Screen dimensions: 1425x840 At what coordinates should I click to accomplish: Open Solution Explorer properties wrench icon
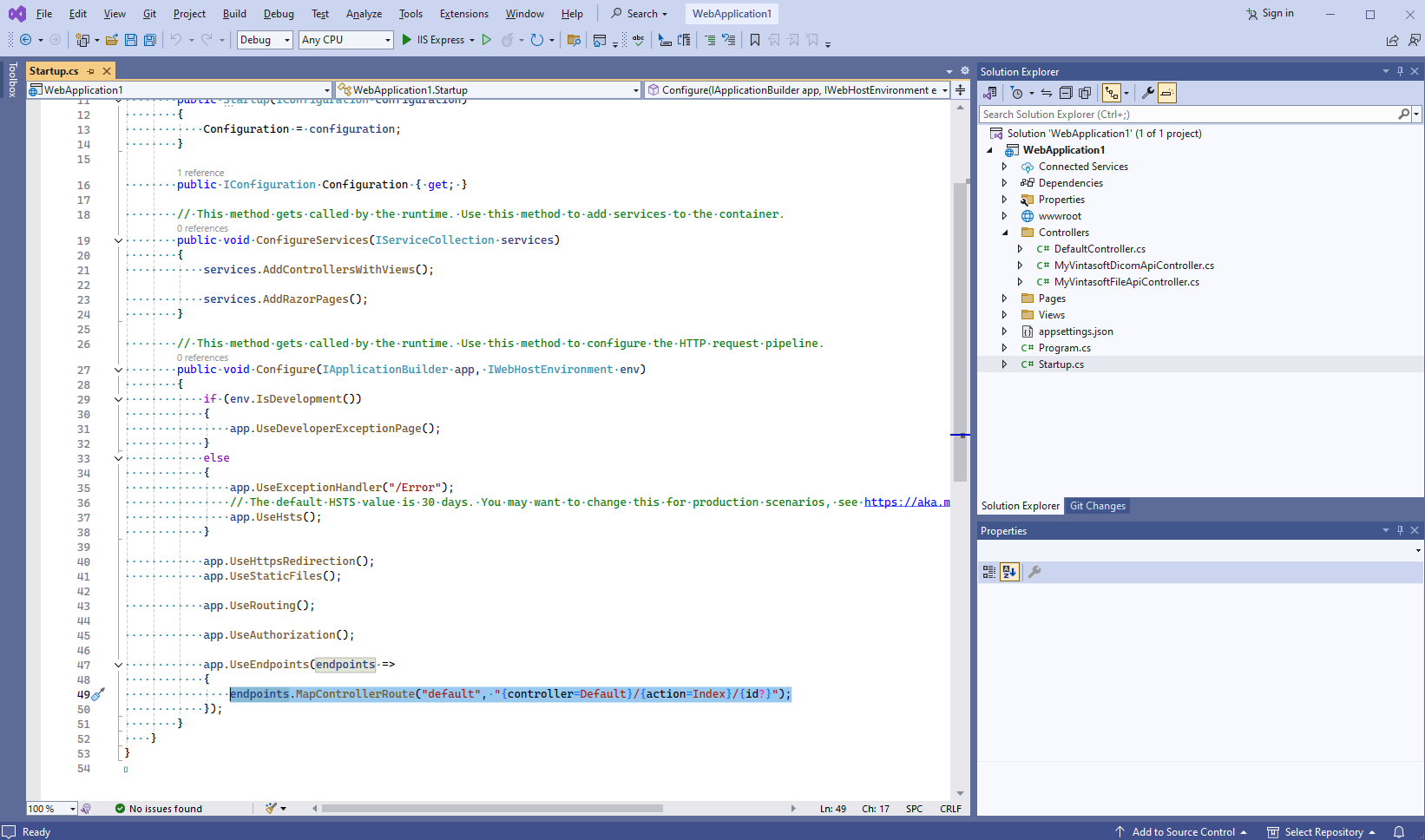pyautogui.click(x=1147, y=93)
